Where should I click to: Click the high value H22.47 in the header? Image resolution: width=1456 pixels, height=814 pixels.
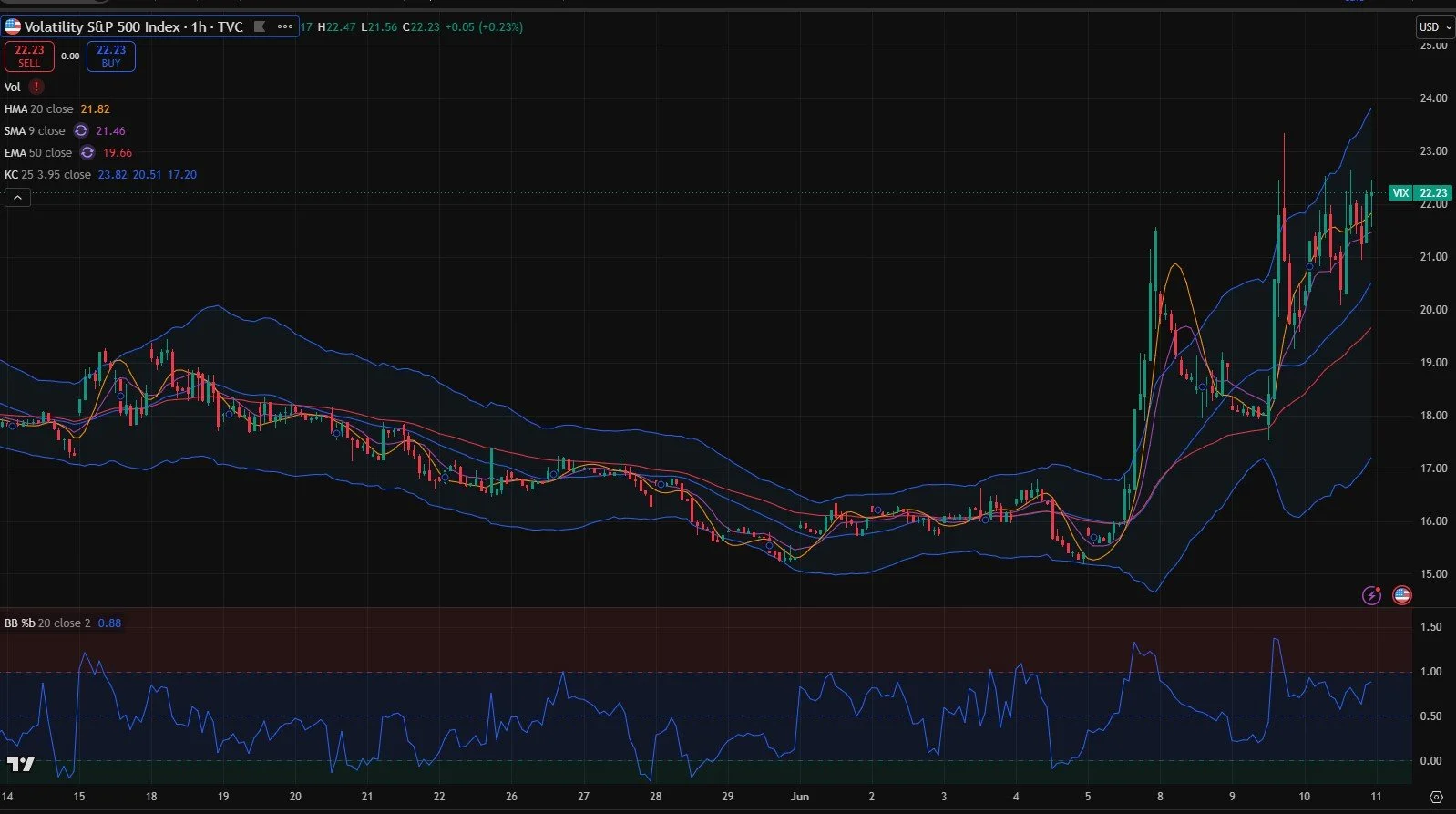tap(336, 26)
